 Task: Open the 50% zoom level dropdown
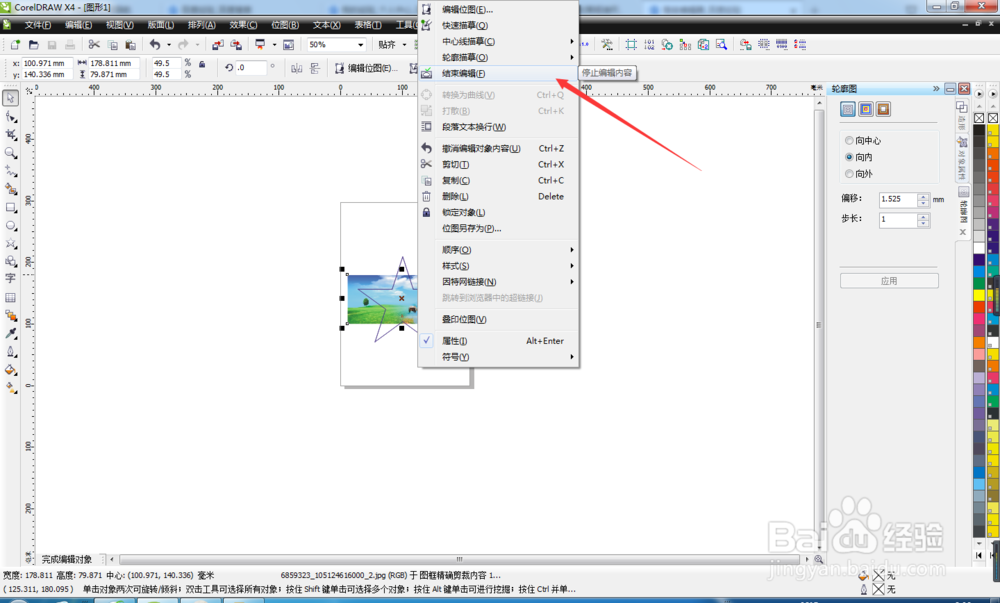pyautogui.click(x=360, y=45)
